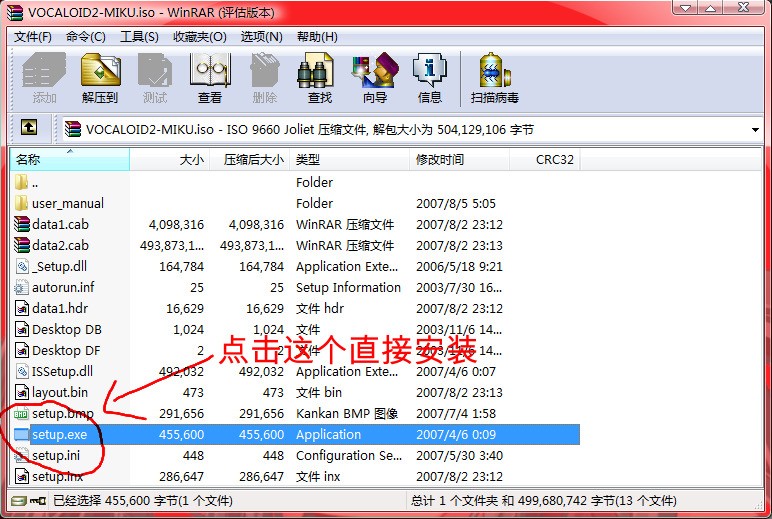Click the data1.cab archive icon

coord(22,224)
